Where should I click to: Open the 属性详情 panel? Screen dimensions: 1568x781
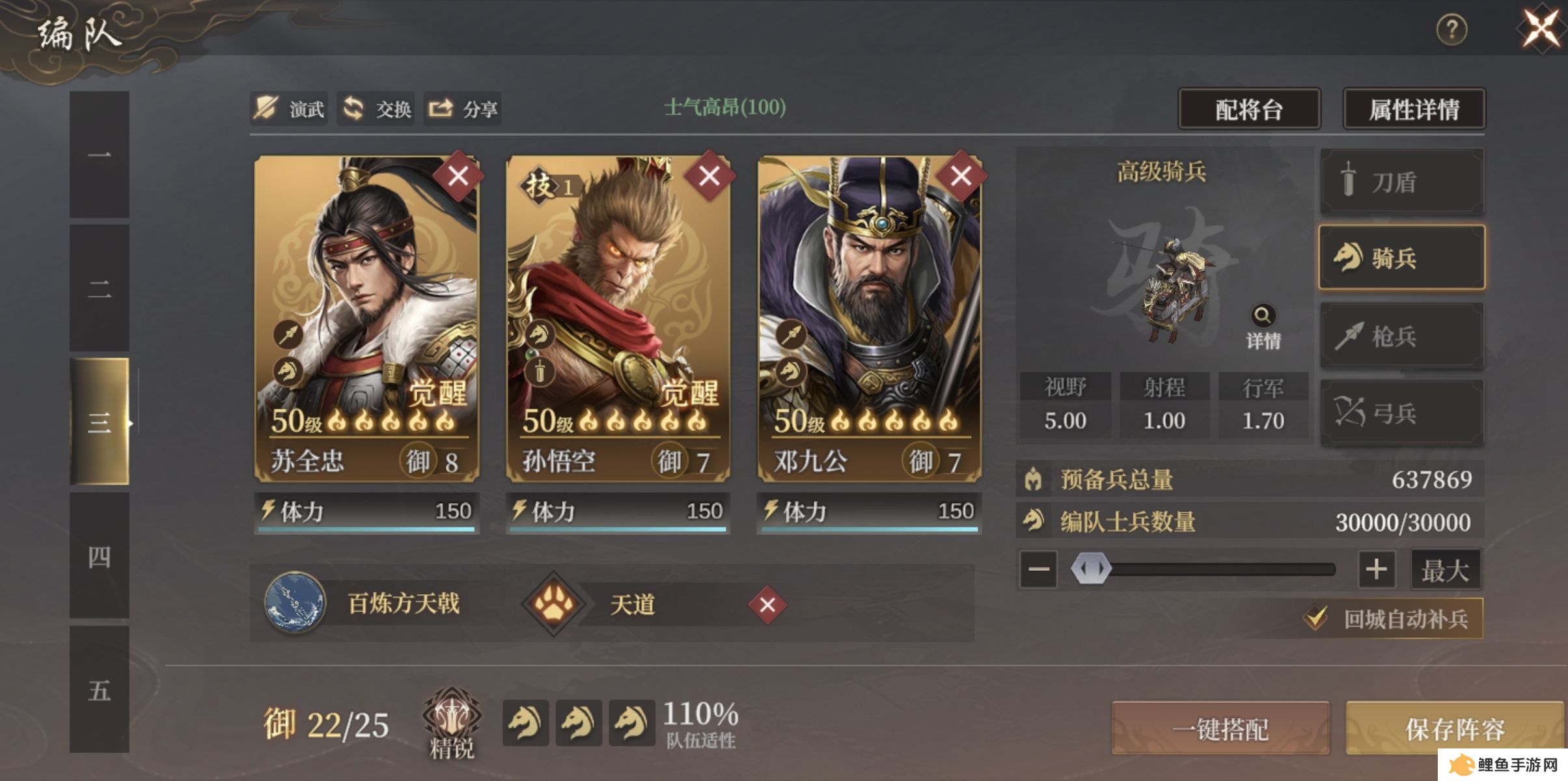coord(1414,109)
